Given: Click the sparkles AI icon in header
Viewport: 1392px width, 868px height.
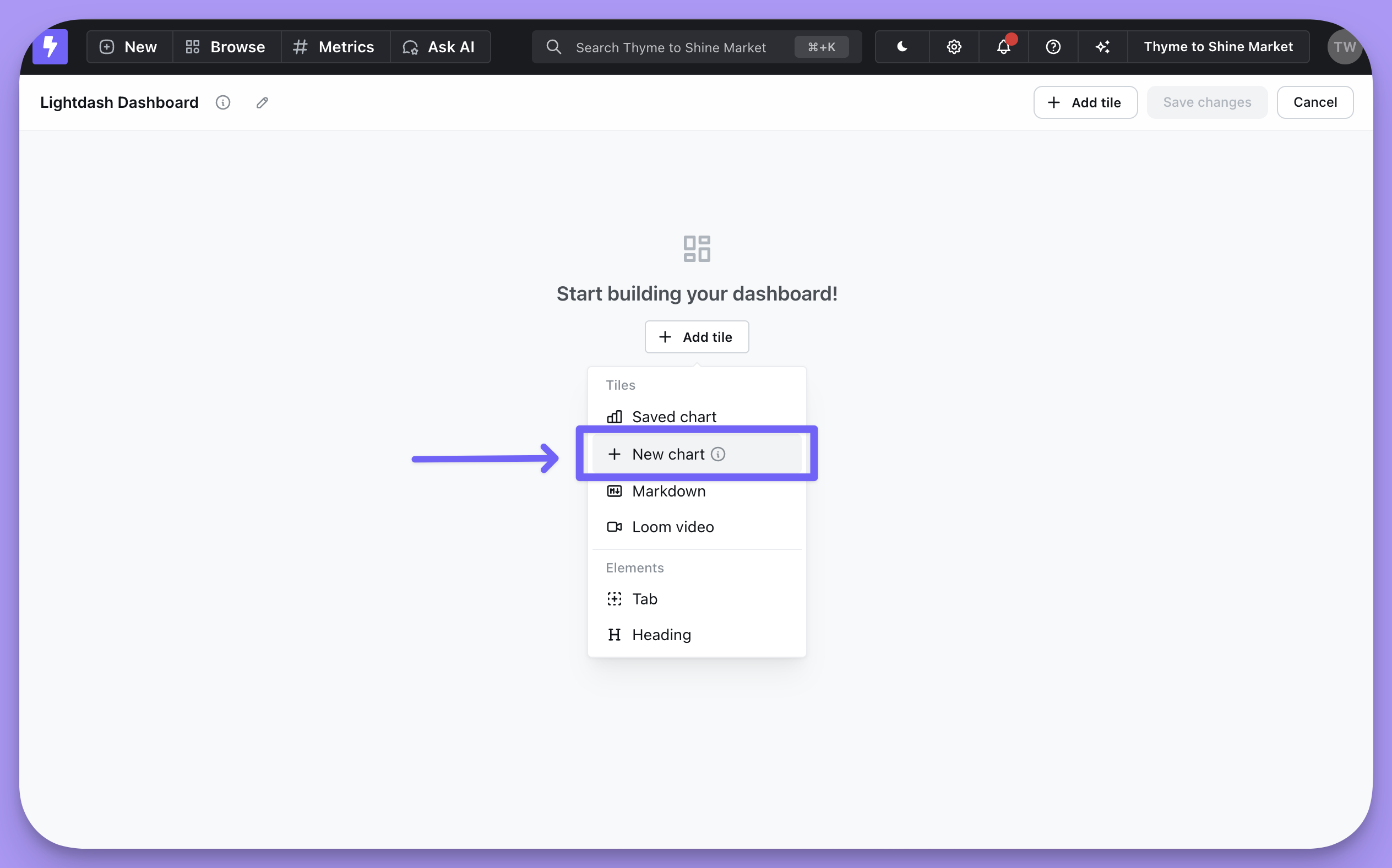Looking at the screenshot, I should point(1102,46).
